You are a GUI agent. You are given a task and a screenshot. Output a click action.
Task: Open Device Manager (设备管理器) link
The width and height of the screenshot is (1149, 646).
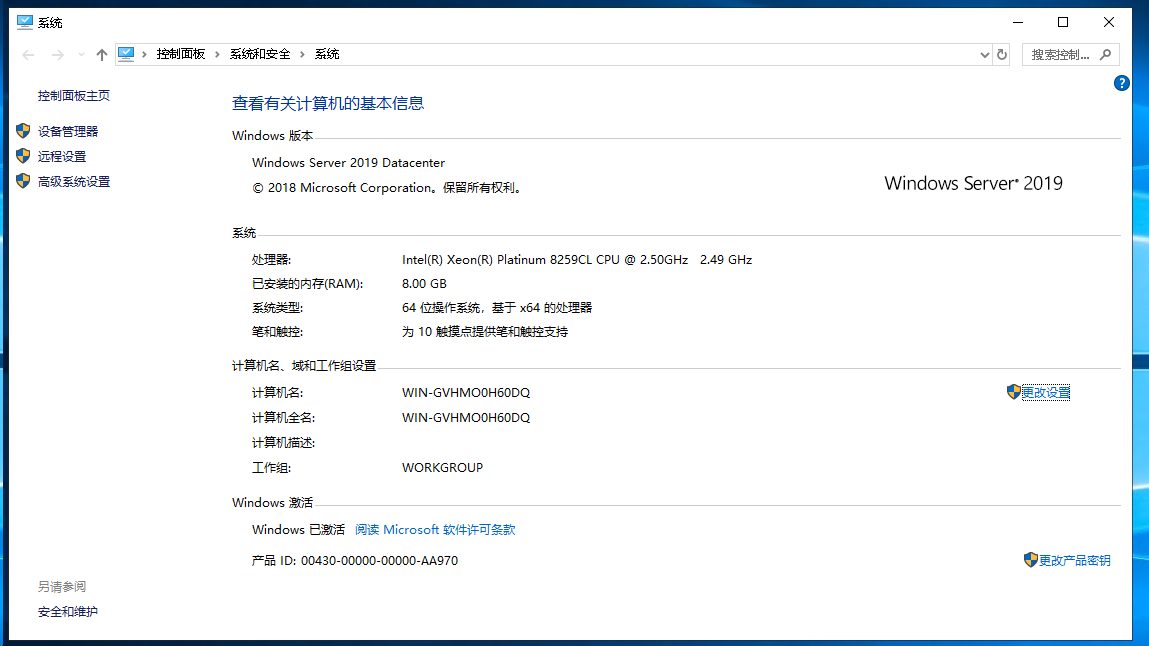pyautogui.click(x=67, y=131)
